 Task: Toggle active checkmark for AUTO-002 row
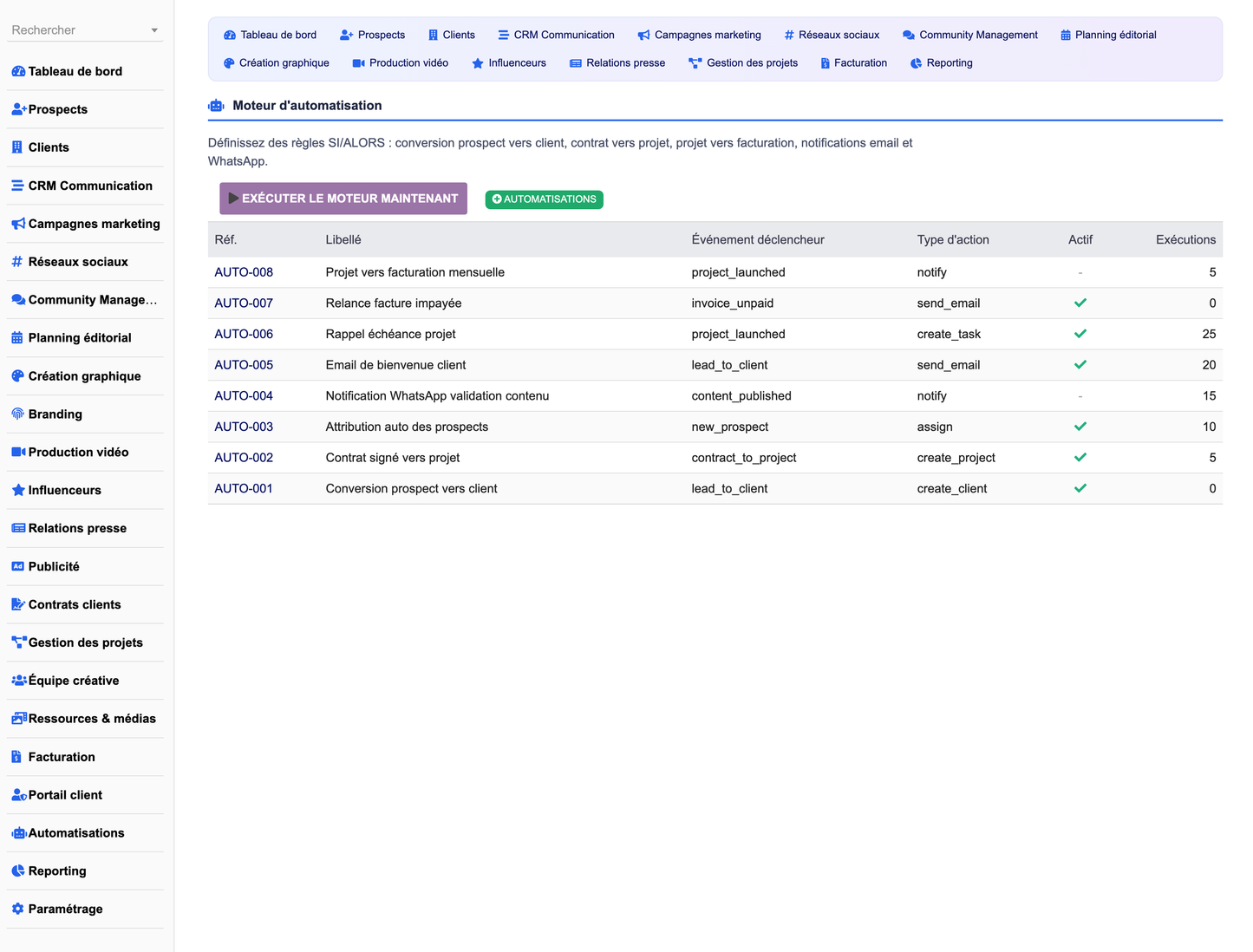(x=1080, y=458)
